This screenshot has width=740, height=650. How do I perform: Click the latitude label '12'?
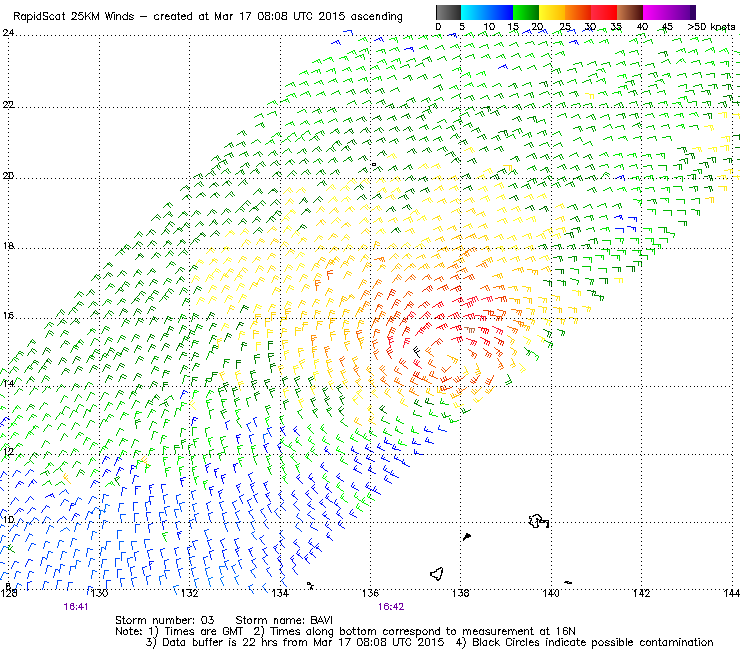click(8, 452)
